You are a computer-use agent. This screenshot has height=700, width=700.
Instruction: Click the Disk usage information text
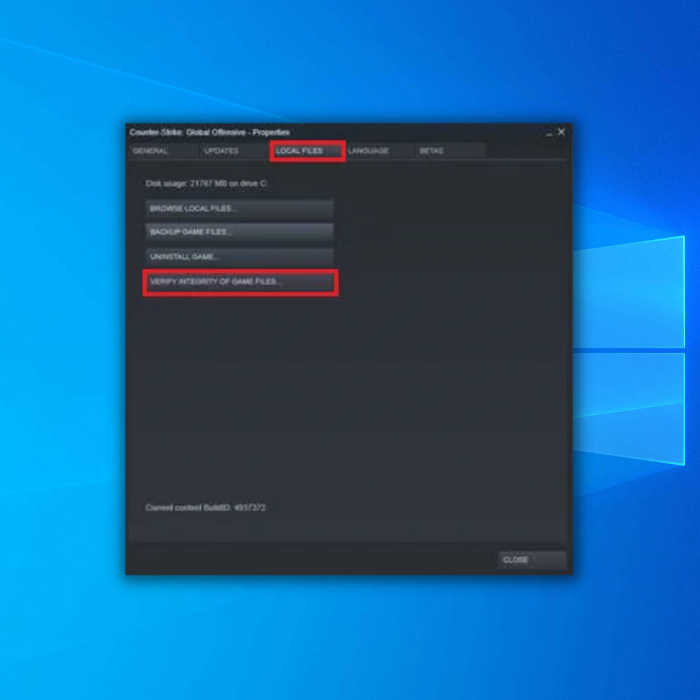(206, 183)
